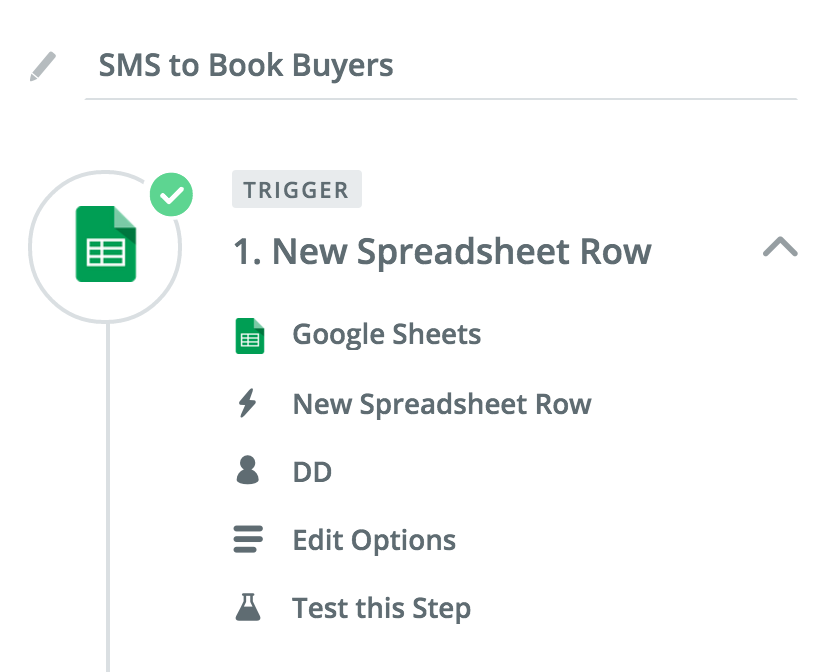Choose Test this Step
This screenshot has width=834, height=672.
381,607
